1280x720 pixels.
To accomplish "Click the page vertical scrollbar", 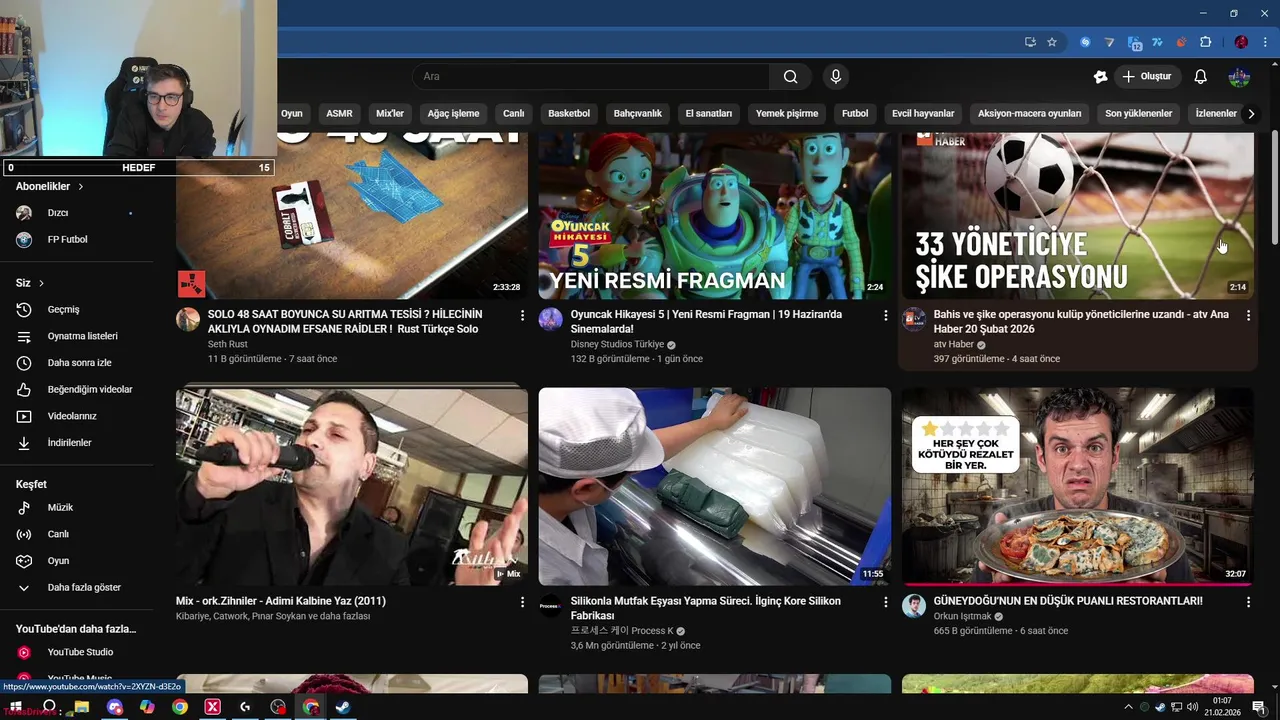I will coord(1275,186).
